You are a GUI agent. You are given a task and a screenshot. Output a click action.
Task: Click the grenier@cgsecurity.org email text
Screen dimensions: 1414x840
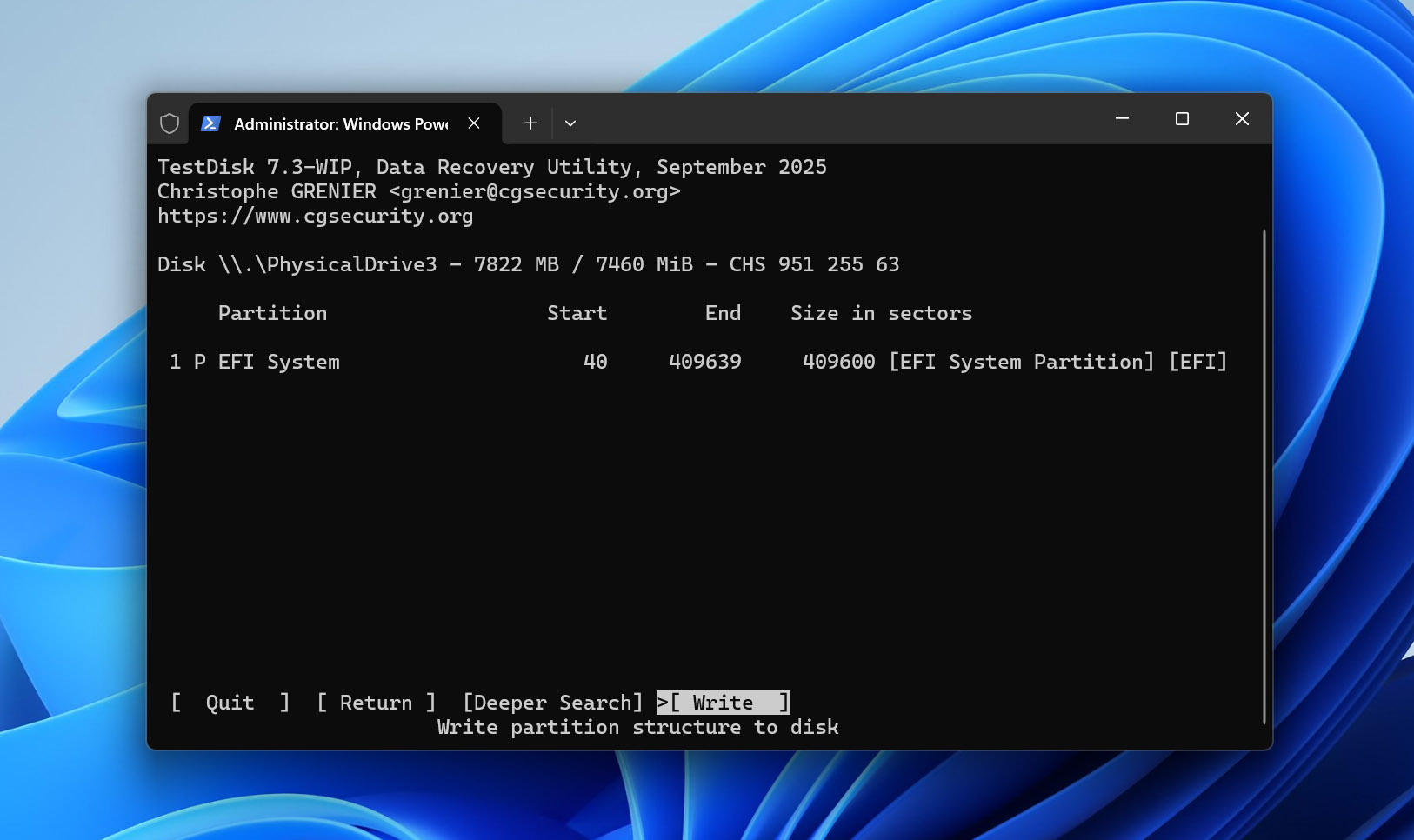click(x=534, y=191)
